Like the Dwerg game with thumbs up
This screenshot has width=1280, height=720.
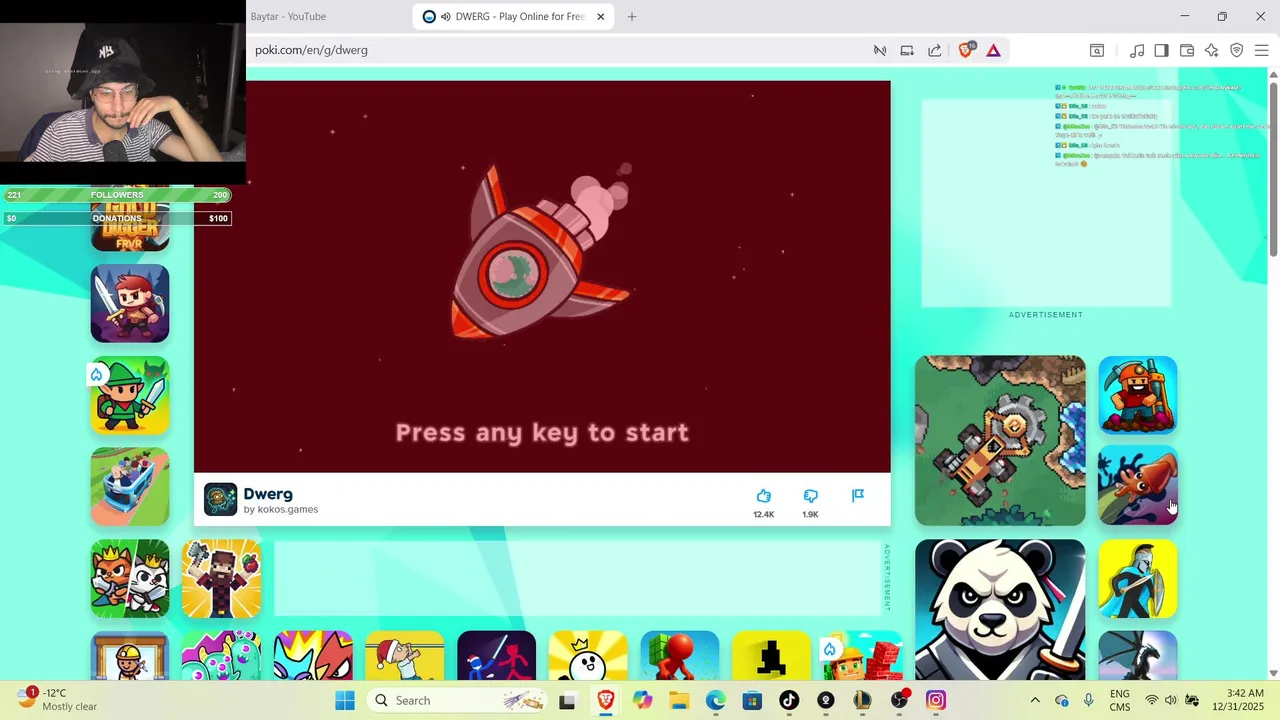point(764,496)
